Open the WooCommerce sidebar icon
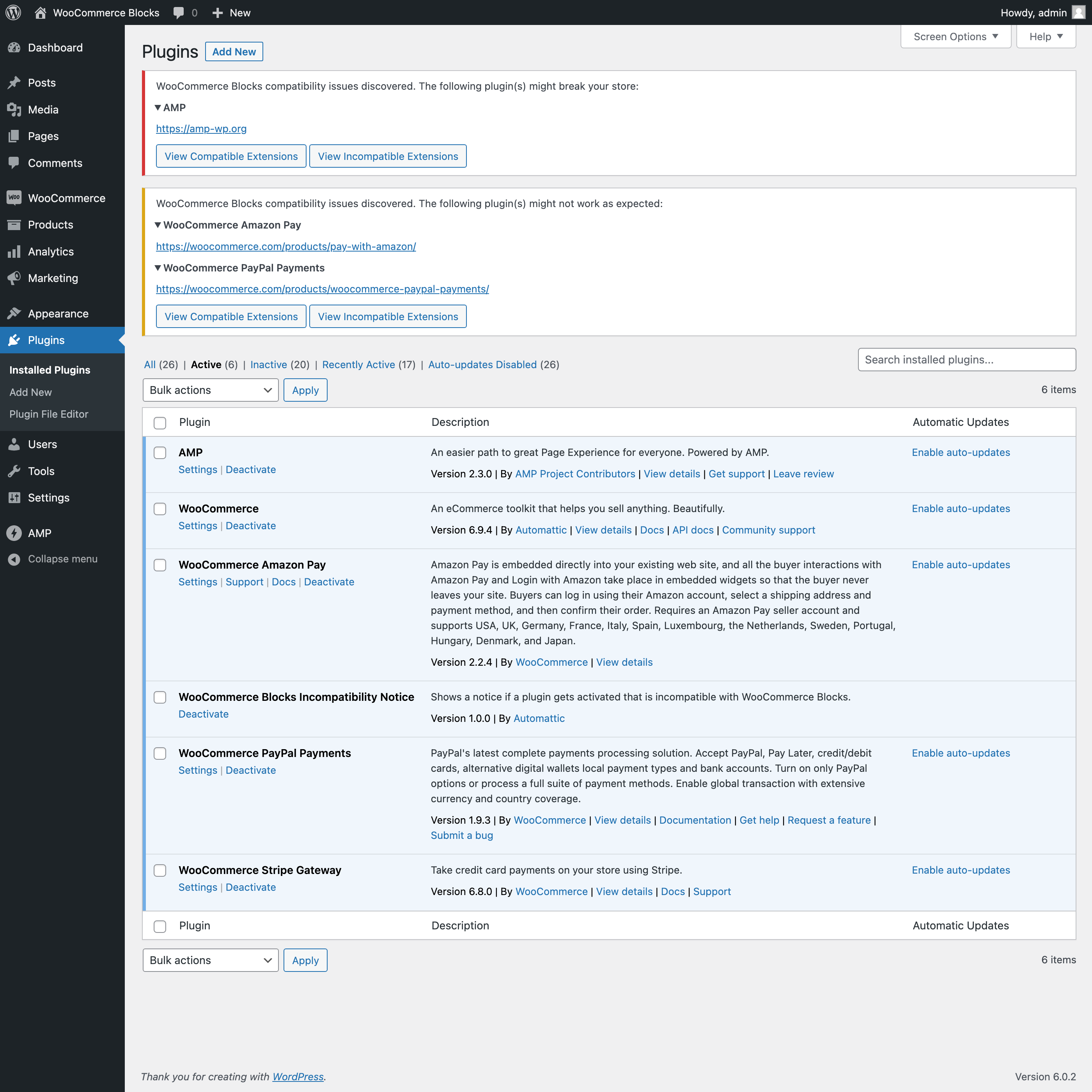Viewport: 1092px width, 1092px height. (x=15, y=198)
